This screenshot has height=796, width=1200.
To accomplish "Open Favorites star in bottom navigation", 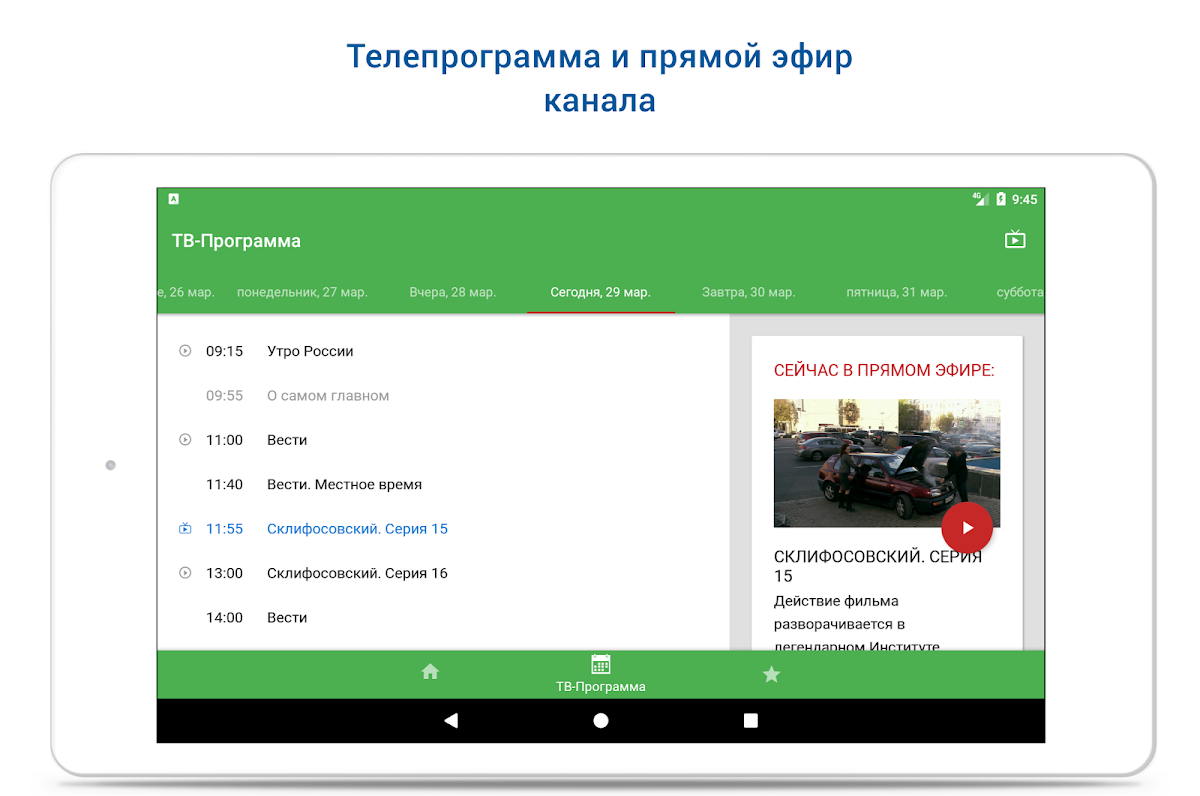I will (x=771, y=675).
